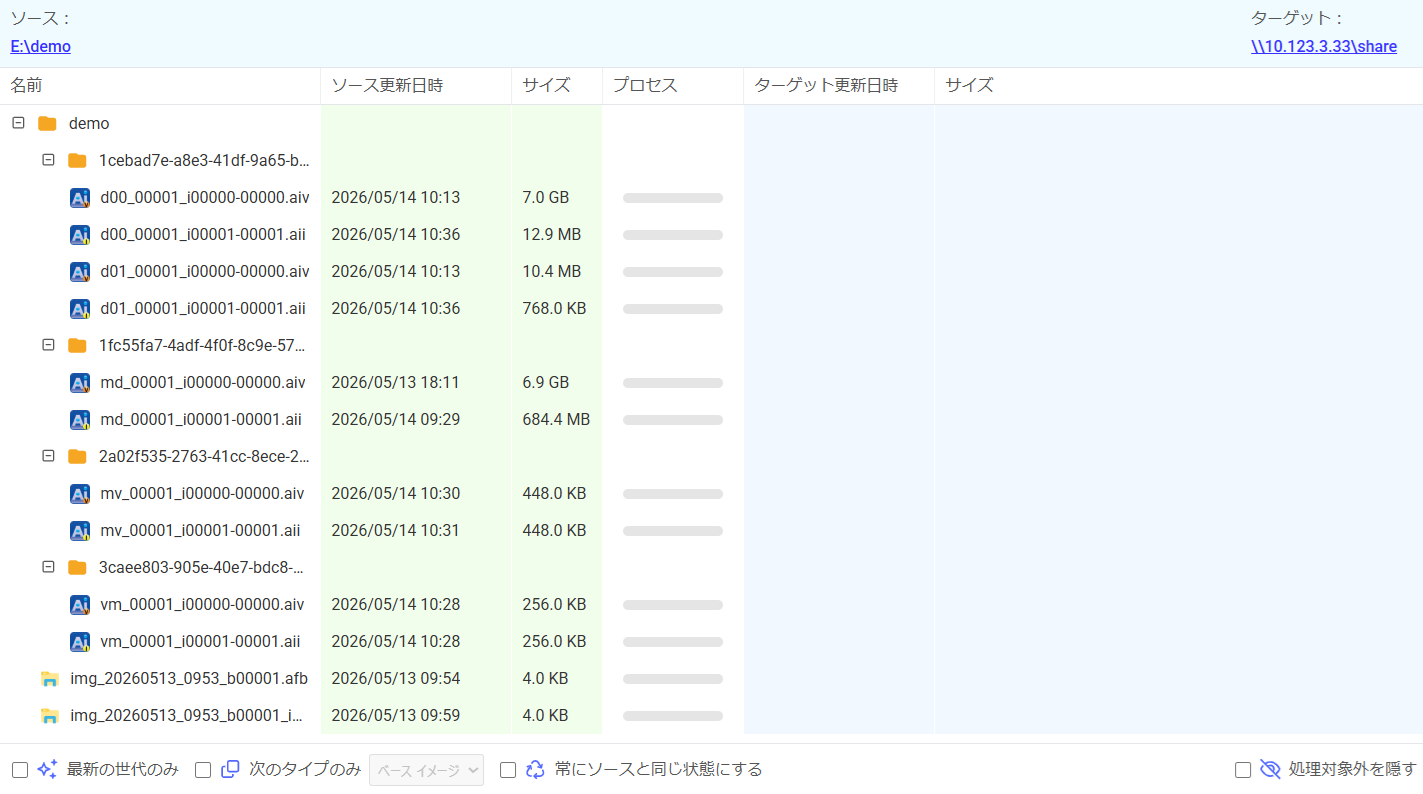The height and width of the screenshot is (794, 1423).
Task: Open the E:\demo source path link
Action: [41, 46]
